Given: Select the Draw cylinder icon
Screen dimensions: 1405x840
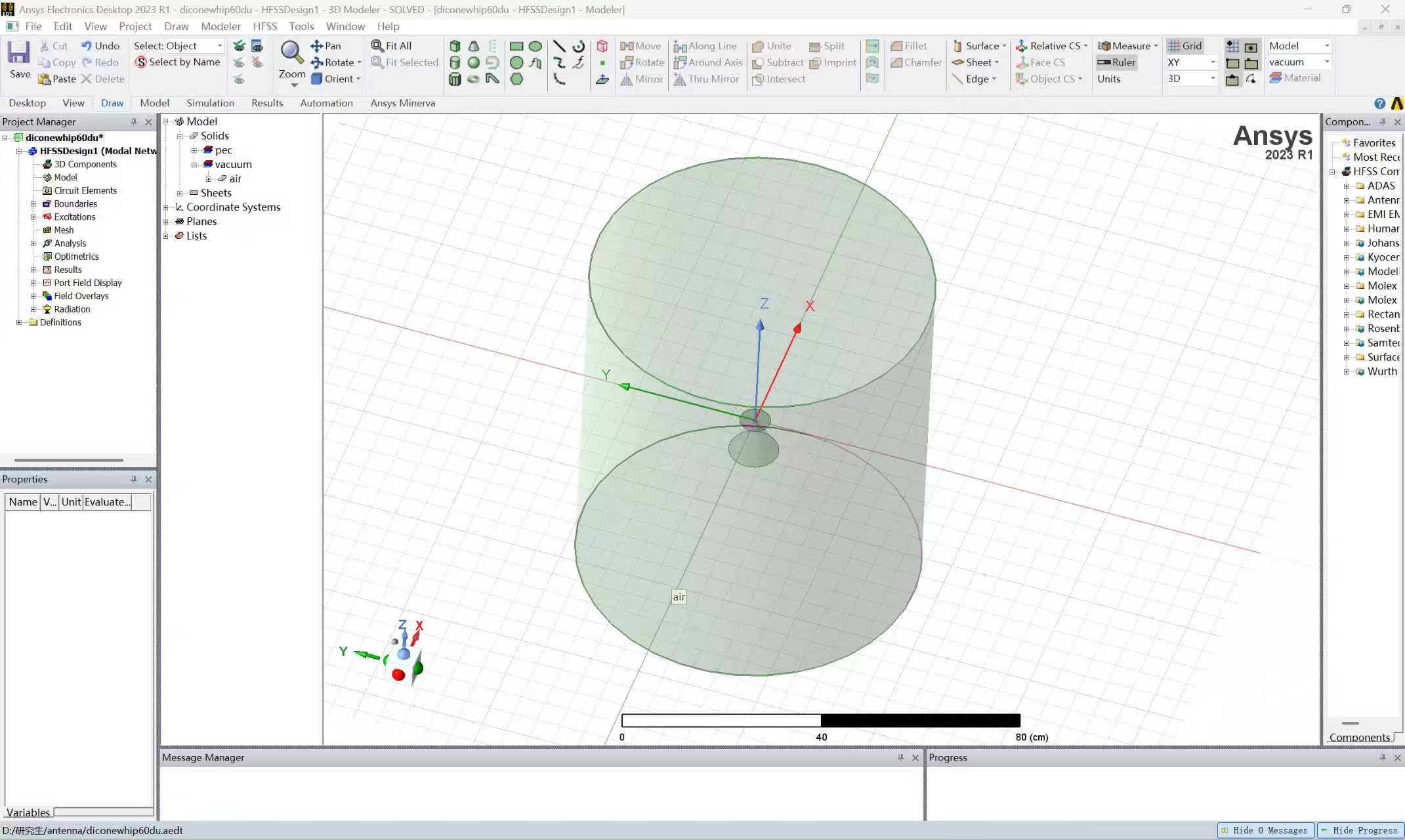Looking at the screenshot, I should coord(455,62).
